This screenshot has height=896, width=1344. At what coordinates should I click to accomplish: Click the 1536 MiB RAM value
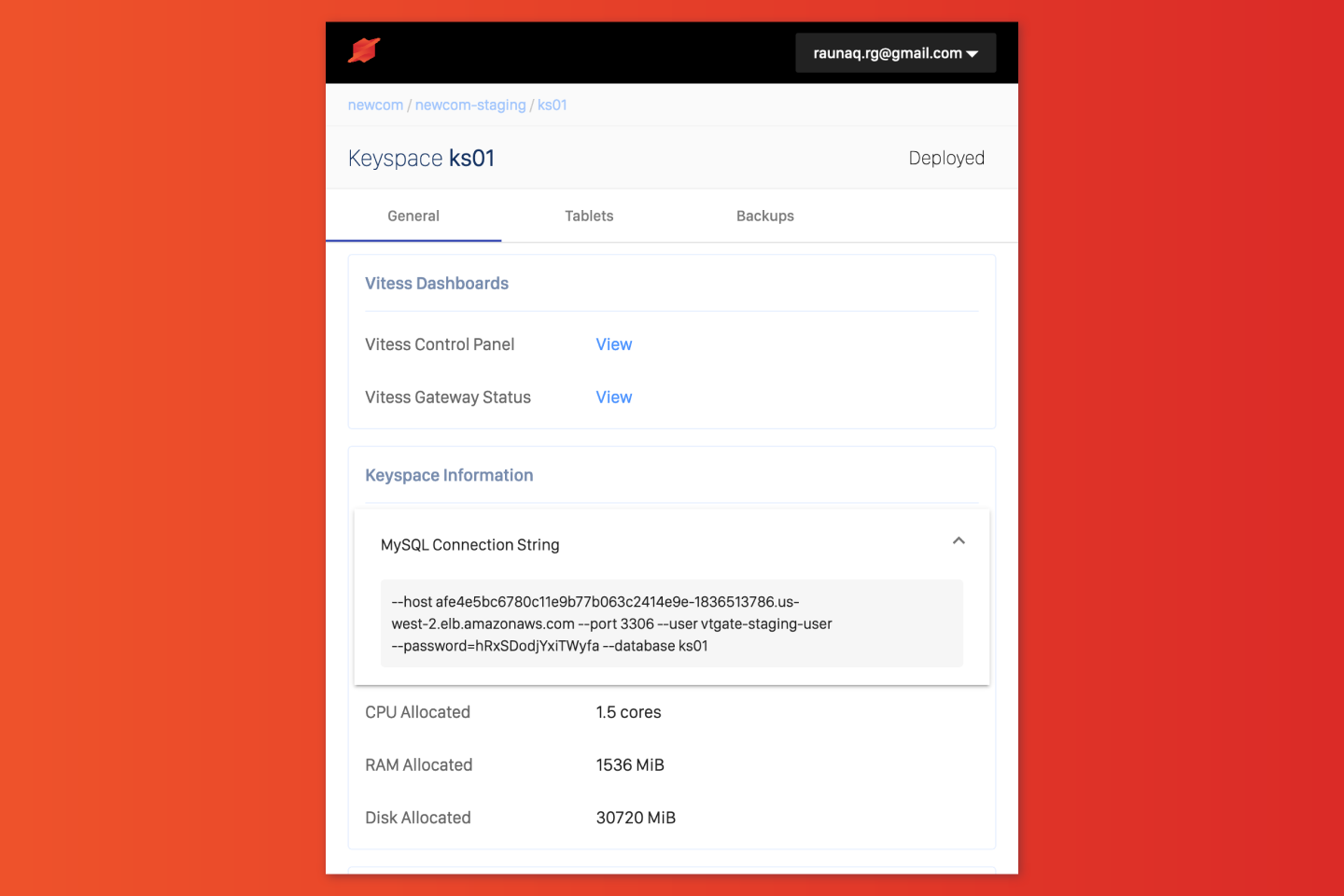click(x=630, y=765)
